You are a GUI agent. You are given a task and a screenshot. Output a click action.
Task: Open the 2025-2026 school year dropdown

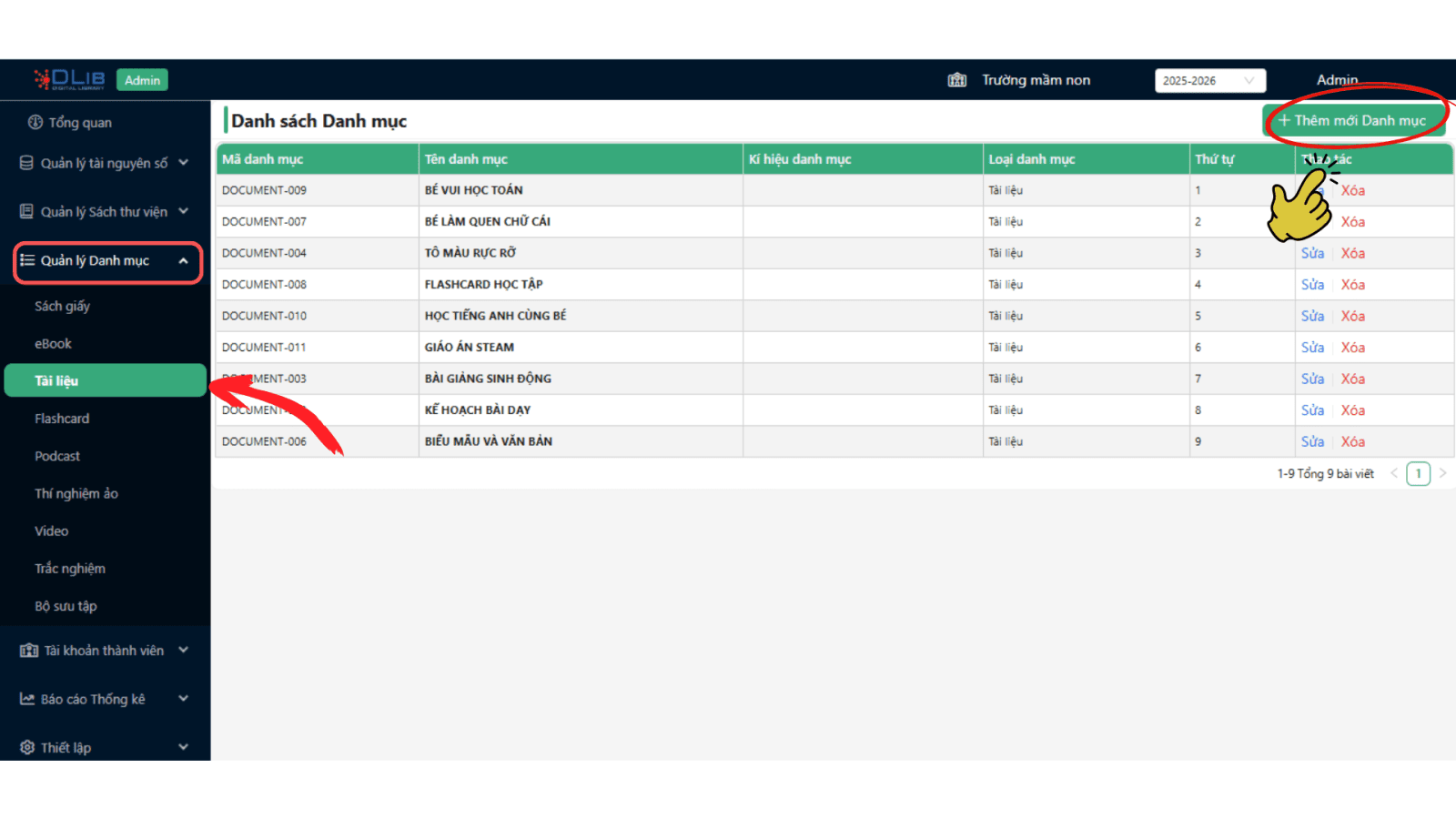[1209, 81]
